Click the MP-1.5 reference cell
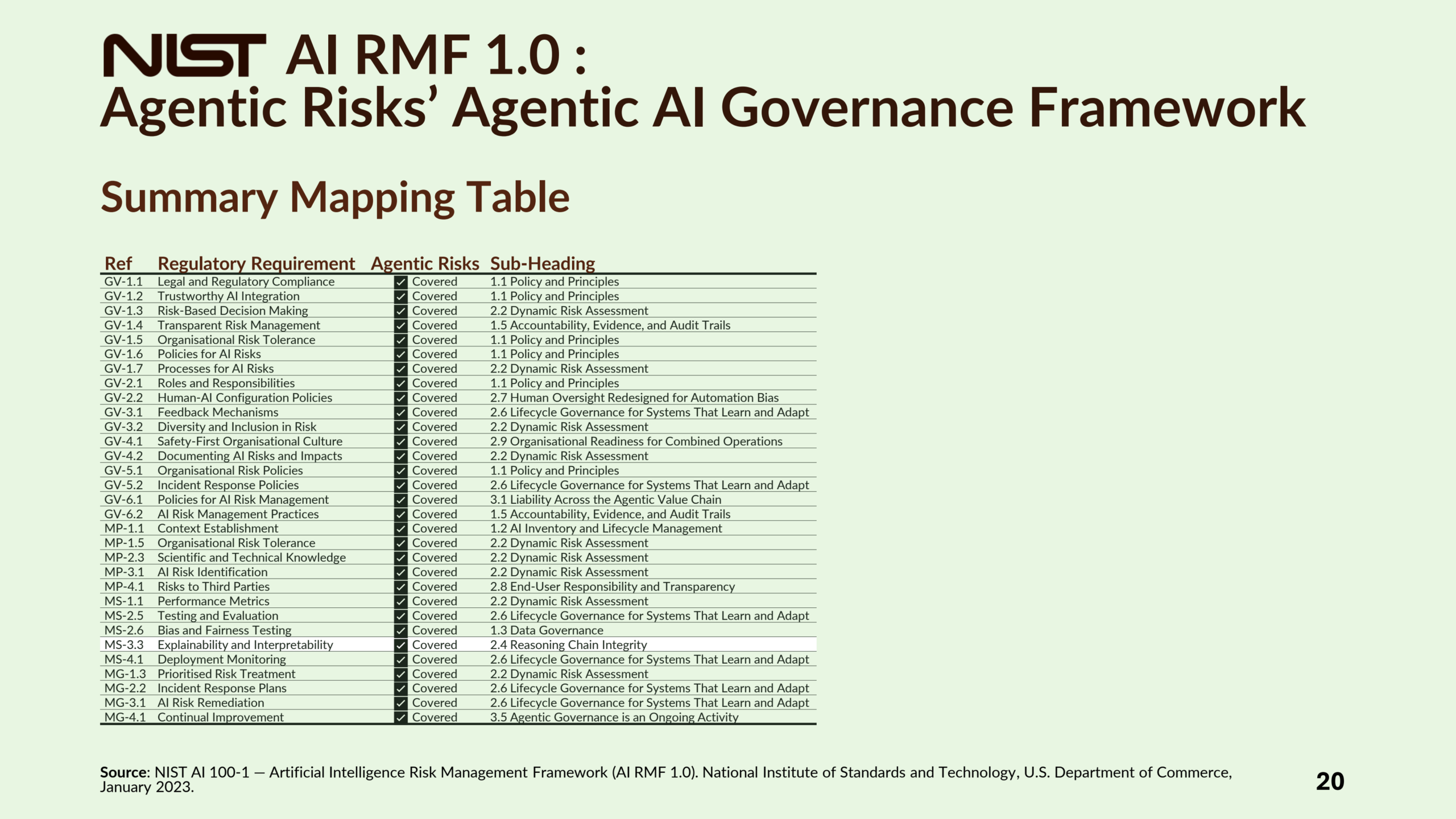This screenshot has width=1456, height=819. (124, 543)
